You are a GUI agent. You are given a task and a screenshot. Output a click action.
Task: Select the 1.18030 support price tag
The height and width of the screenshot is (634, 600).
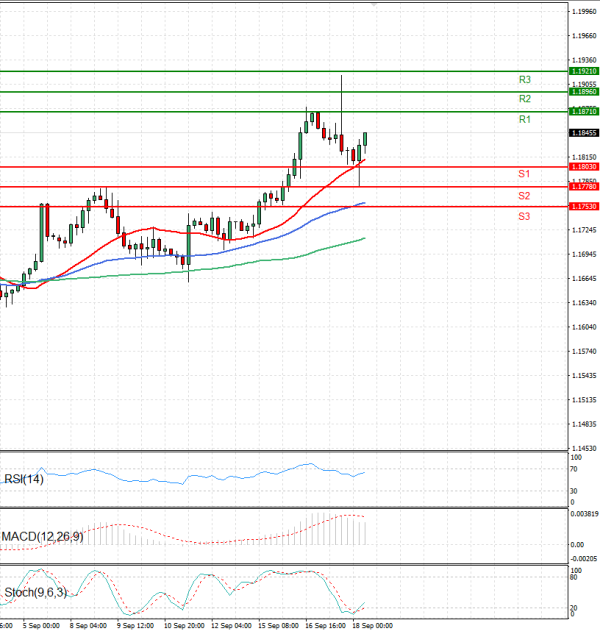[583, 167]
